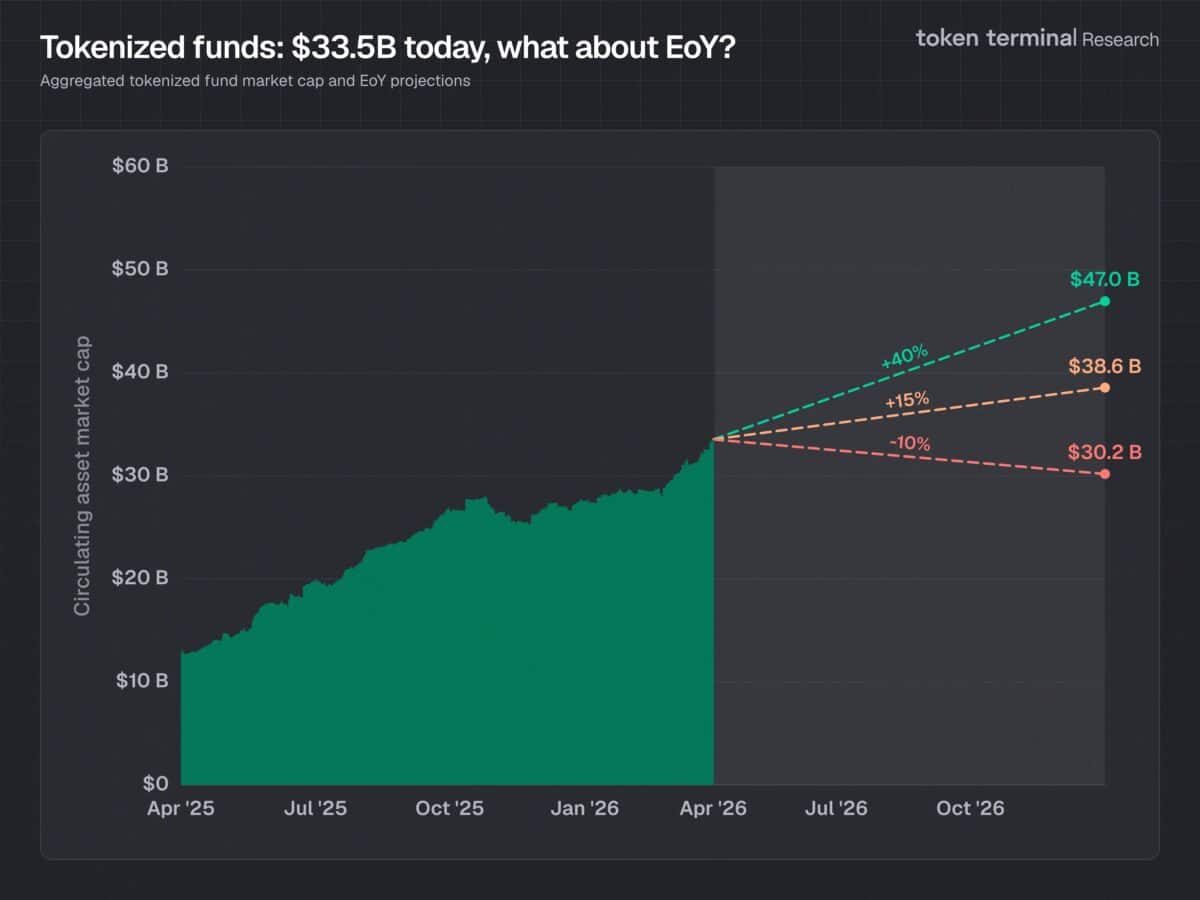Click the token terminal Research logo
The width and height of the screenshot is (1200, 900).
coord(1037,39)
